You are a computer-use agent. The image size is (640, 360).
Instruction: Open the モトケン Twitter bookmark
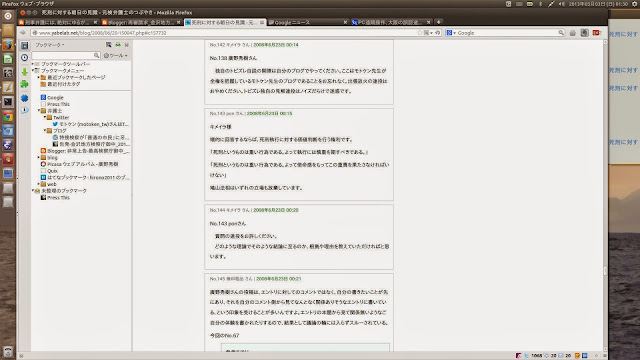pos(90,124)
